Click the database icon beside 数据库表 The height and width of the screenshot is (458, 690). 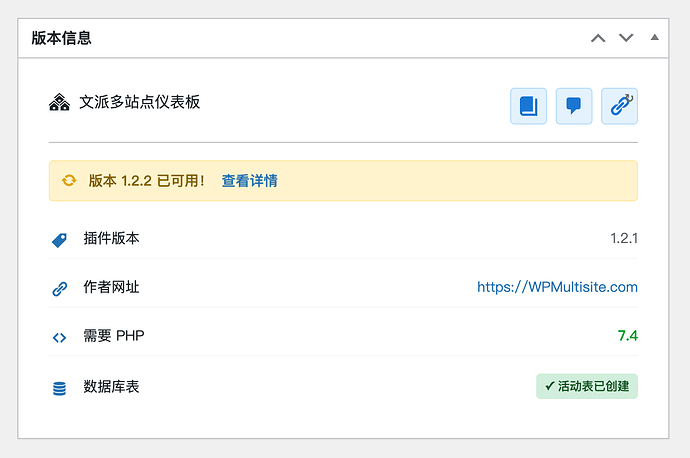pyautogui.click(x=59, y=387)
